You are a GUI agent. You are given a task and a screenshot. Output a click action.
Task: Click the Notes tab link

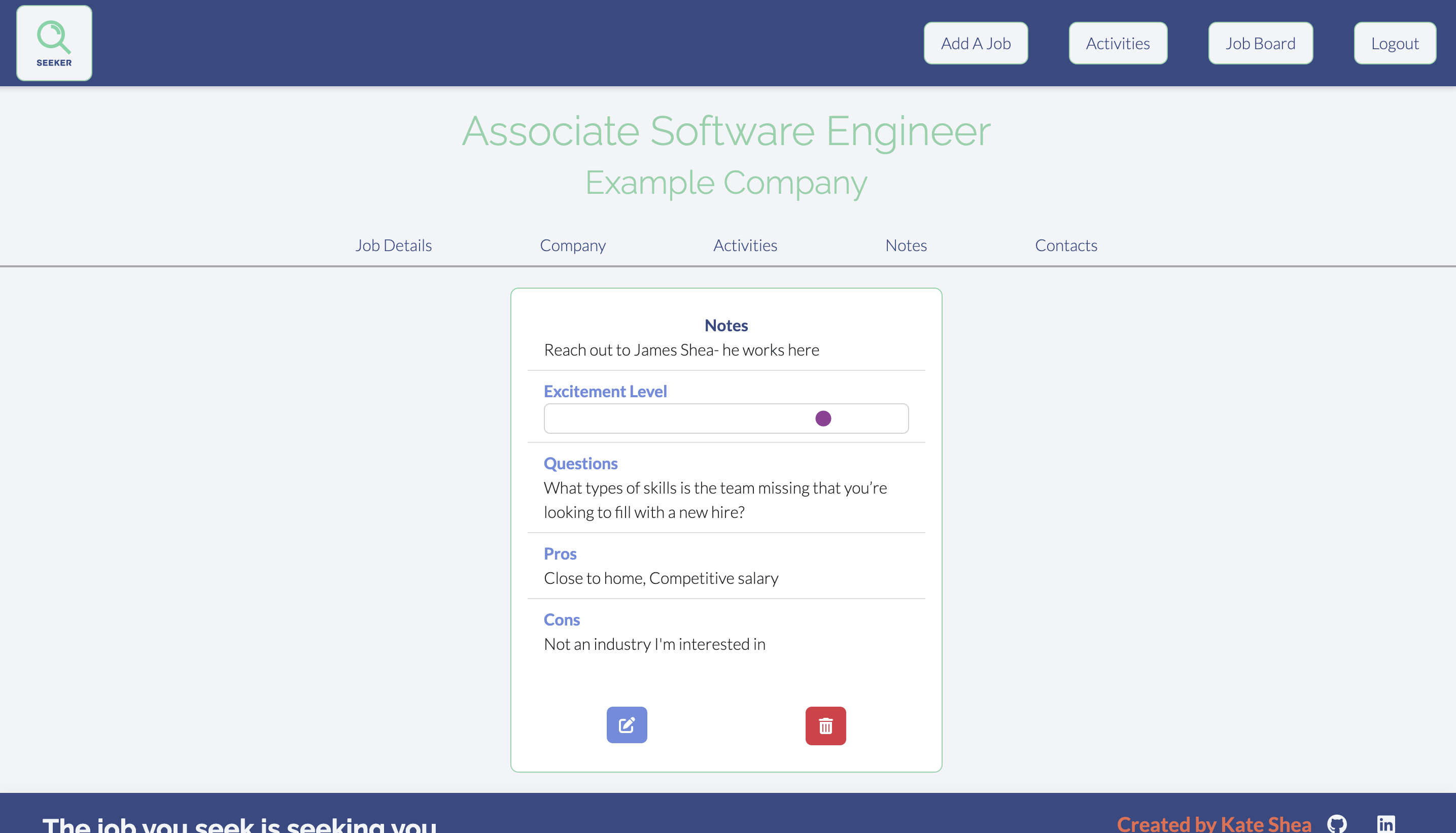906,245
